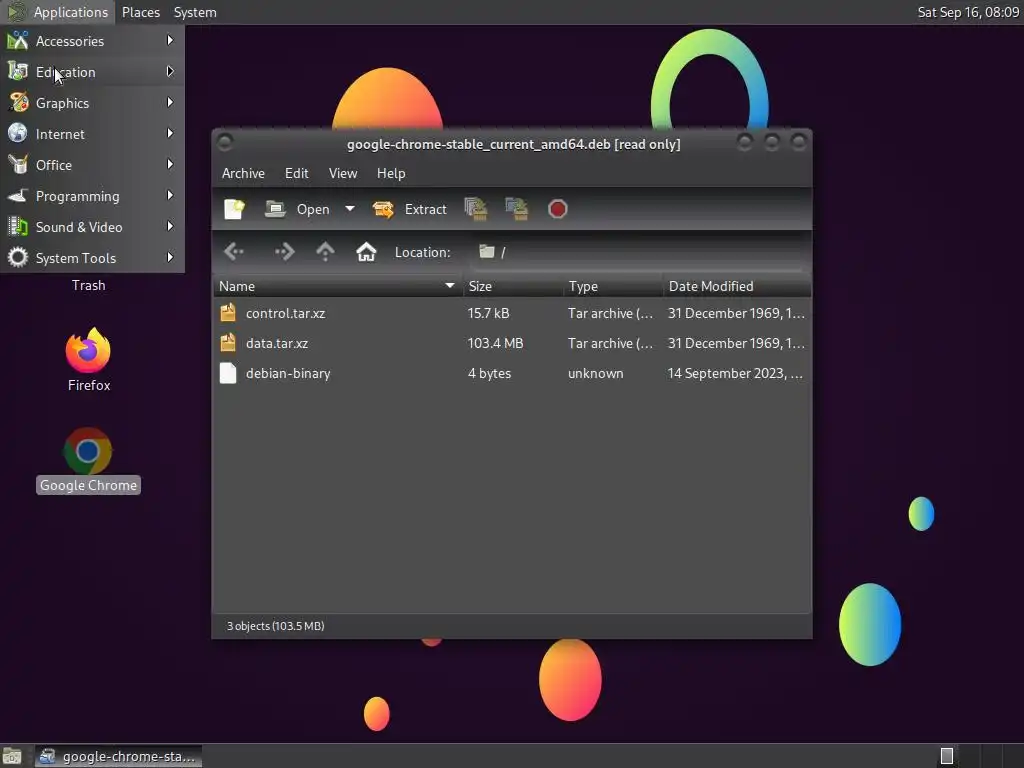Viewport: 1024px width, 768px height.
Task: Sort by the Size column header
Action: [x=513, y=286]
